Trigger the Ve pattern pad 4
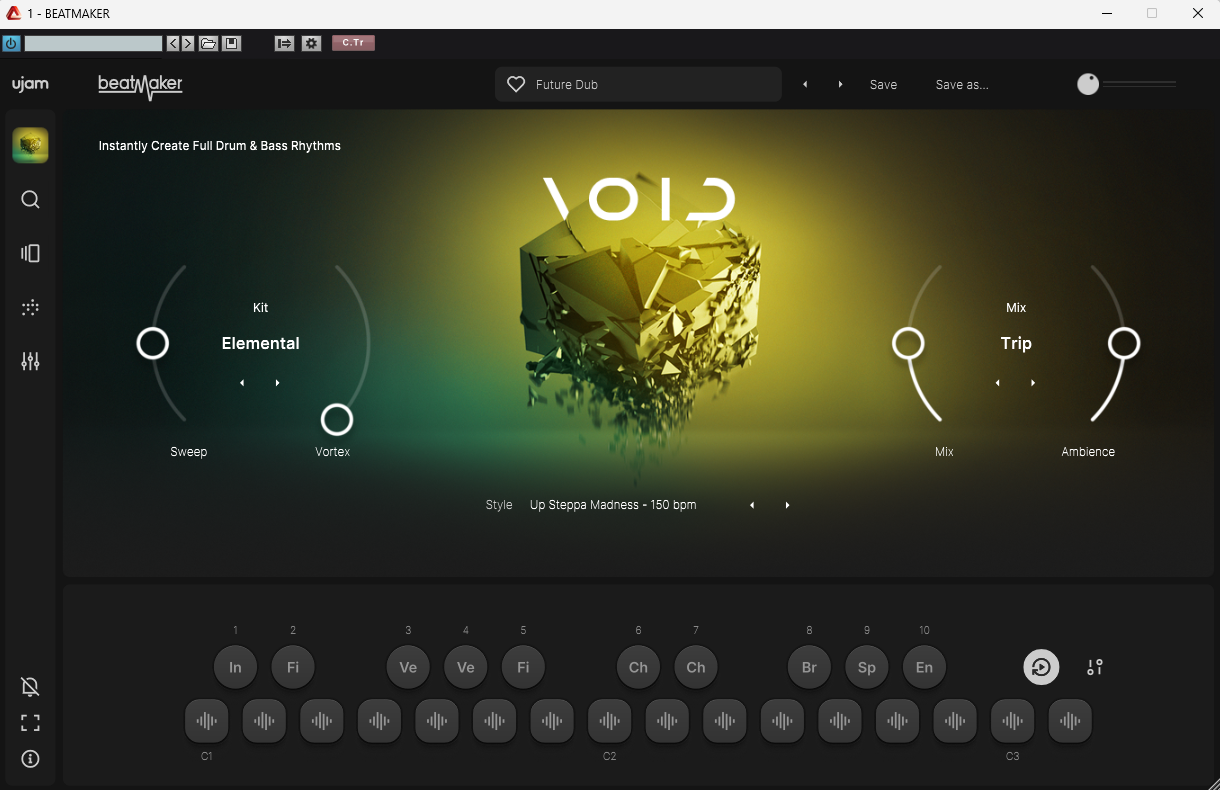 point(466,667)
